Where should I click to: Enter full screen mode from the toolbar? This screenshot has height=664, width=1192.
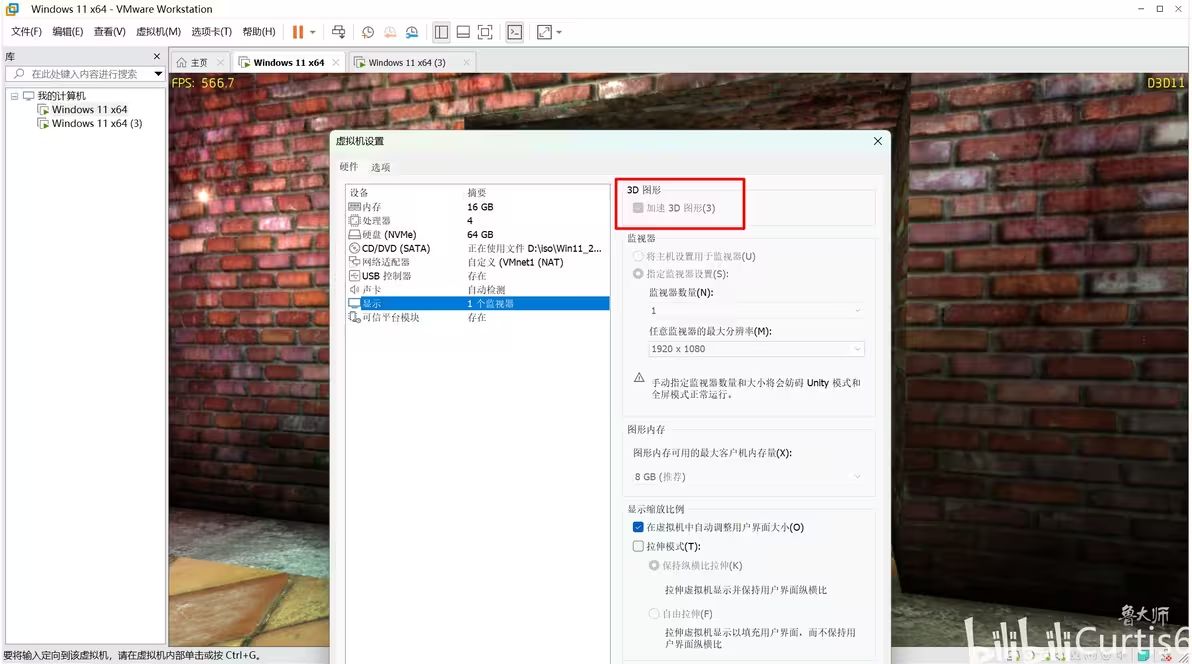pyautogui.click(x=485, y=32)
